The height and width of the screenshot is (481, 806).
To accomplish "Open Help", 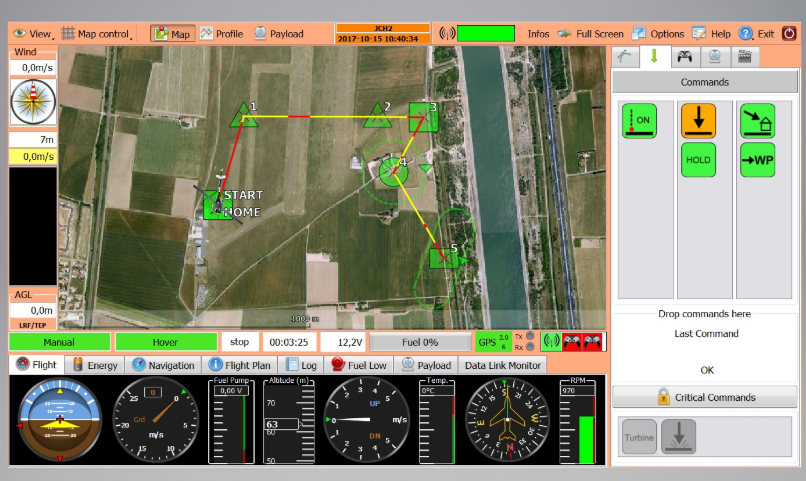I will click(711, 34).
